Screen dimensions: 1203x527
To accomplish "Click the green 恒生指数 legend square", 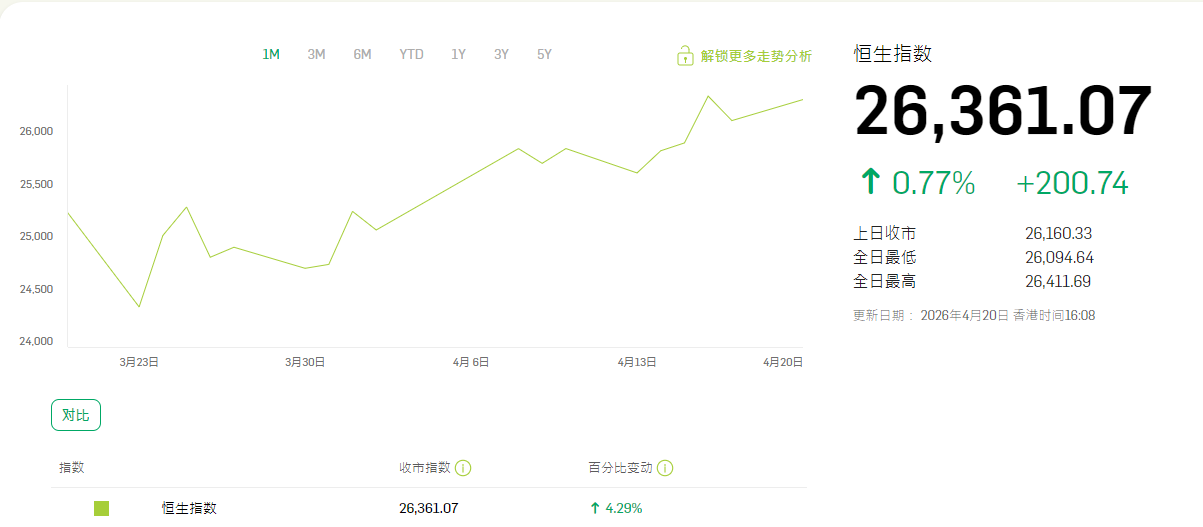I will pyautogui.click(x=101, y=508).
